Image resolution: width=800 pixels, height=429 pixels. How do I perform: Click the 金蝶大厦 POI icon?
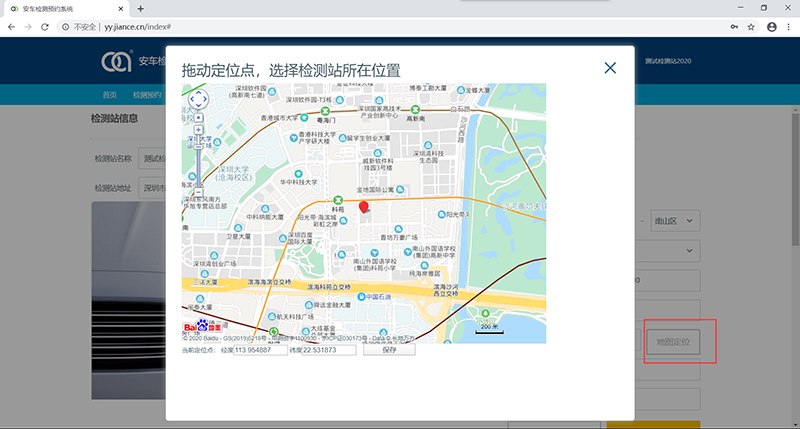point(461,90)
